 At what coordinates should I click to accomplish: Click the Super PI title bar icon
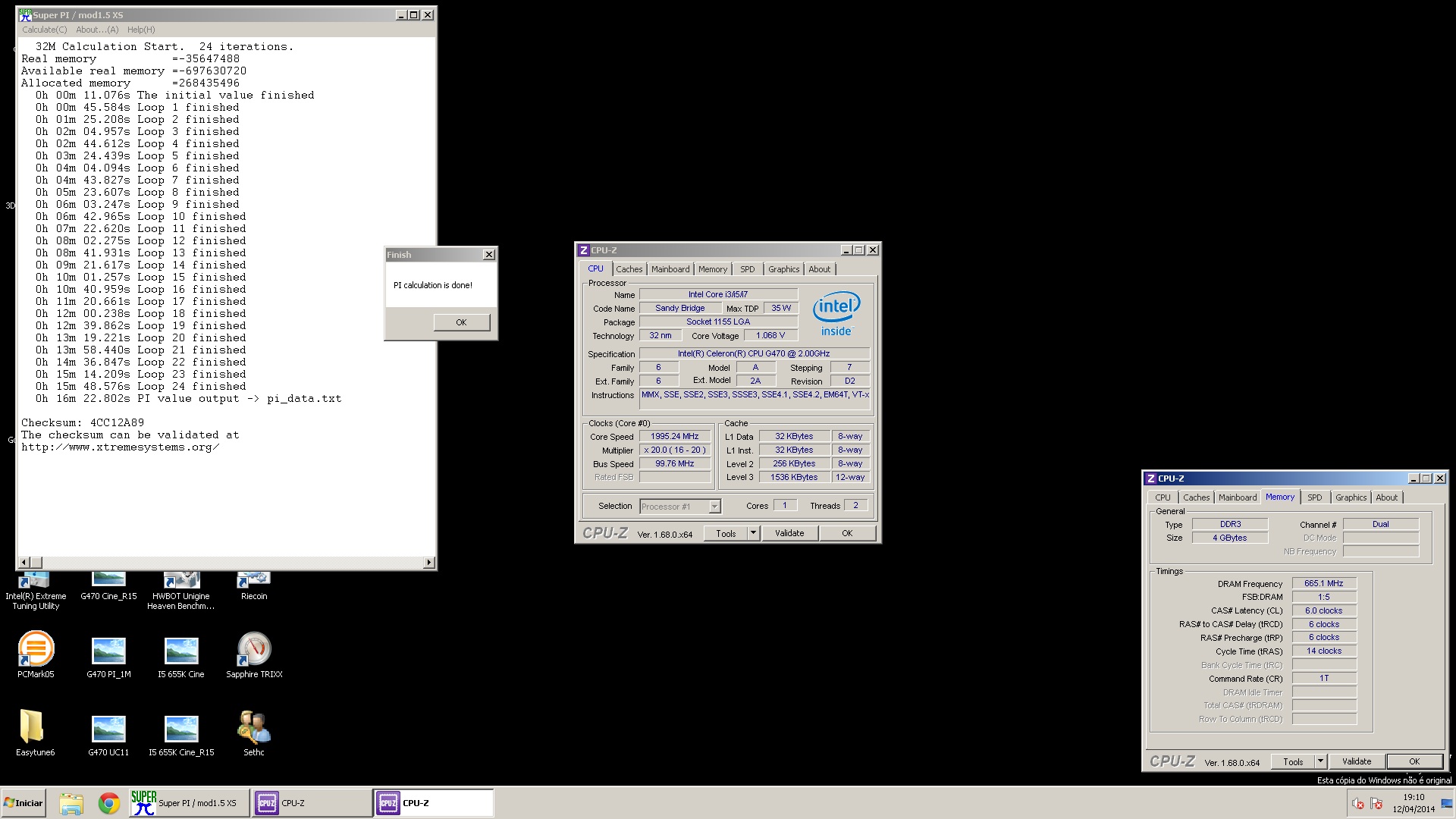(25, 15)
